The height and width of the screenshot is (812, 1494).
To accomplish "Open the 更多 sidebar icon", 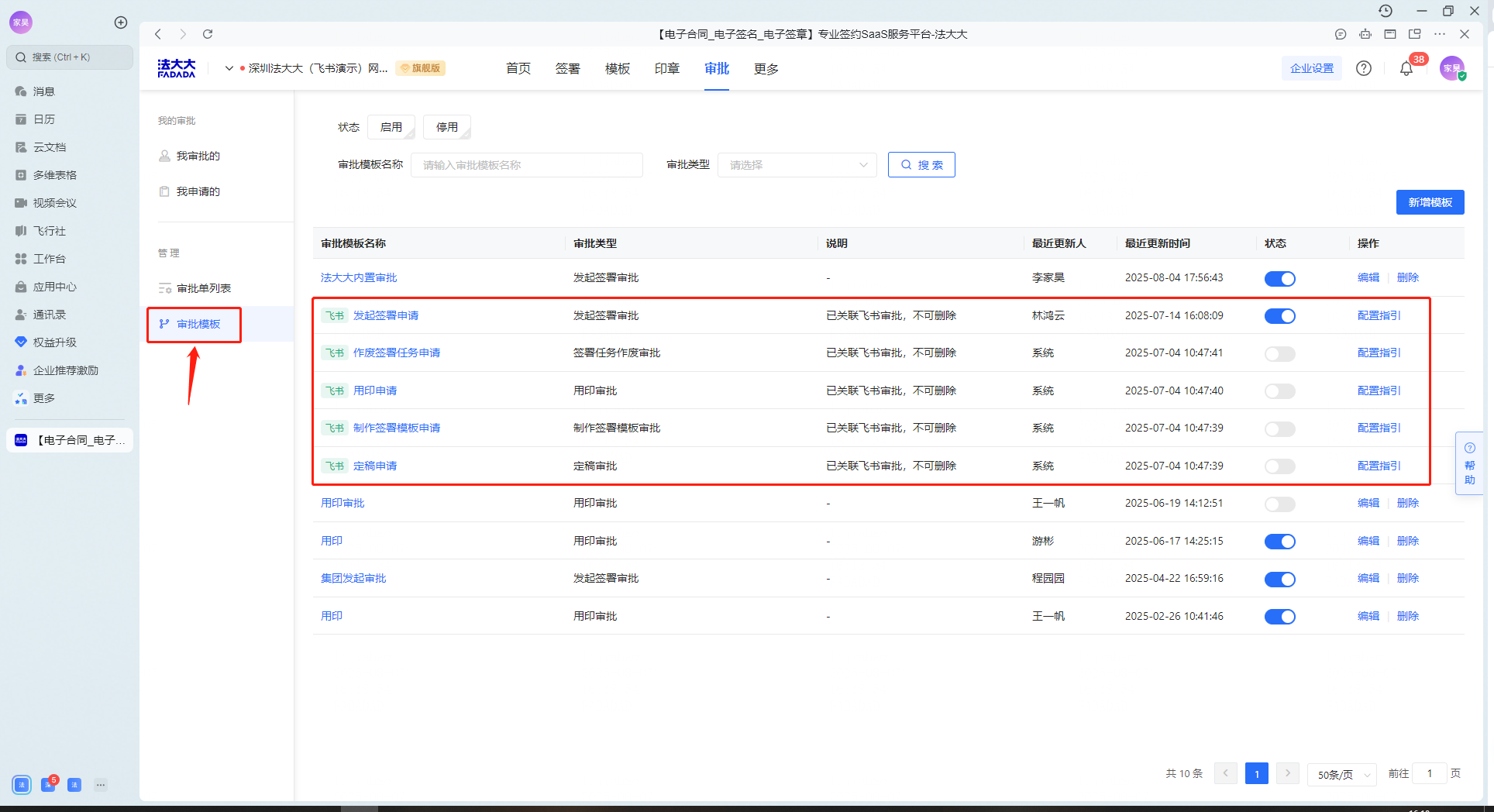I will click(21, 398).
